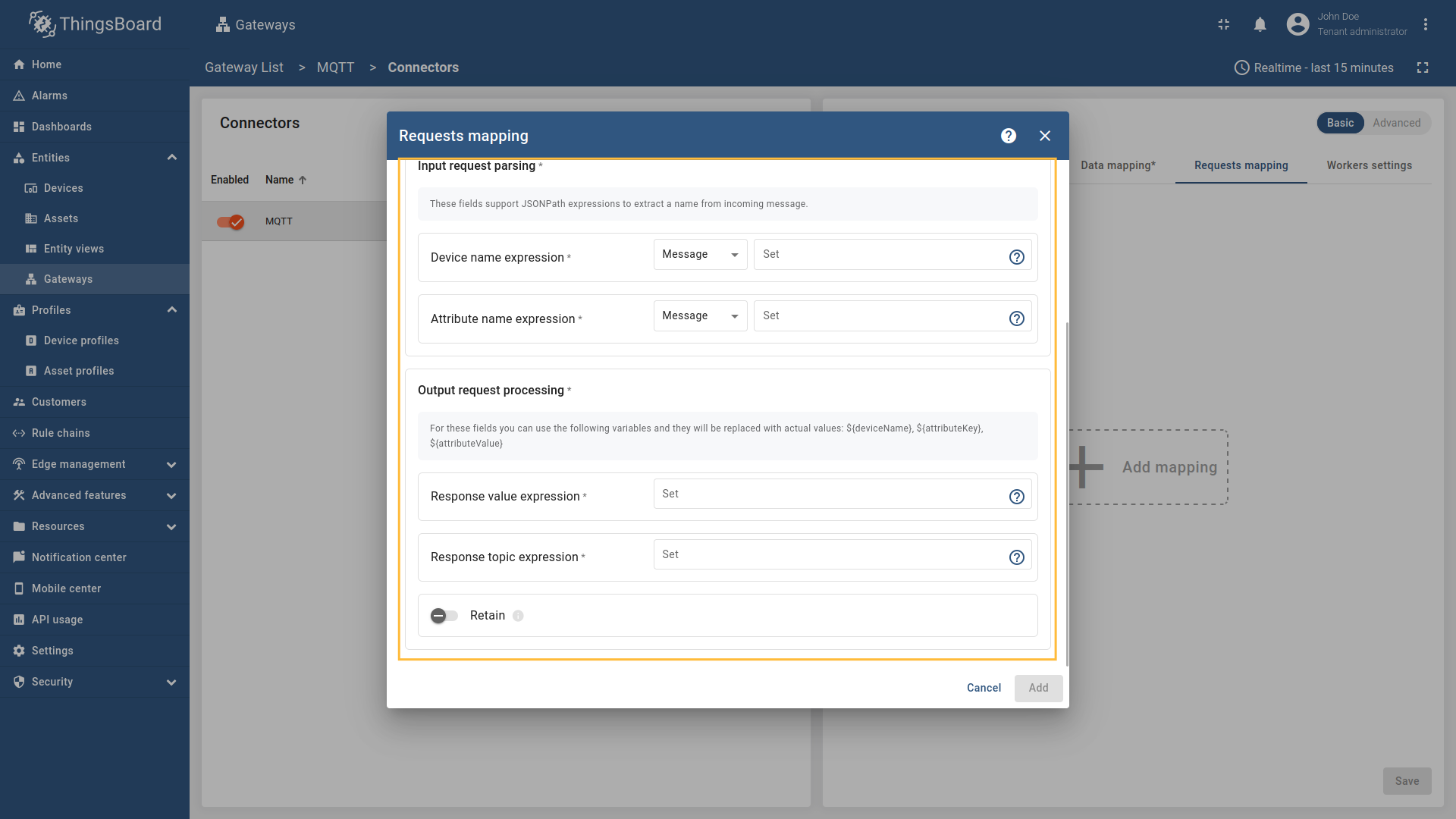Disable the MQTT connector enabled switch
The height and width of the screenshot is (819, 1456).
230,222
